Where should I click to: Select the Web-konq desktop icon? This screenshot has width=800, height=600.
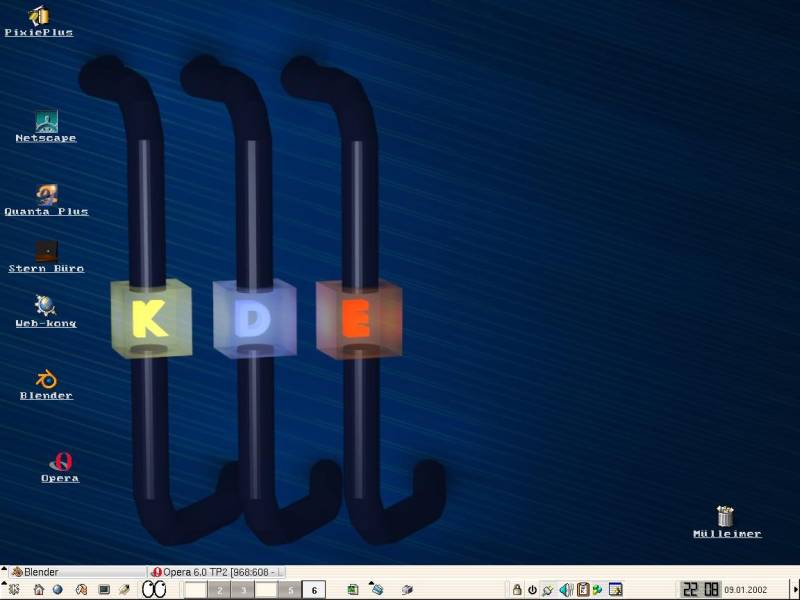point(46,311)
